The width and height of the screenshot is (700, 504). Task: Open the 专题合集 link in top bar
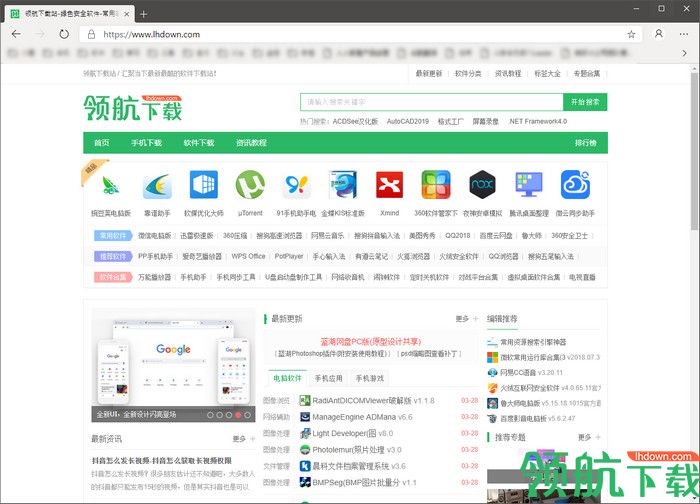pyautogui.click(x=587, y=74)
